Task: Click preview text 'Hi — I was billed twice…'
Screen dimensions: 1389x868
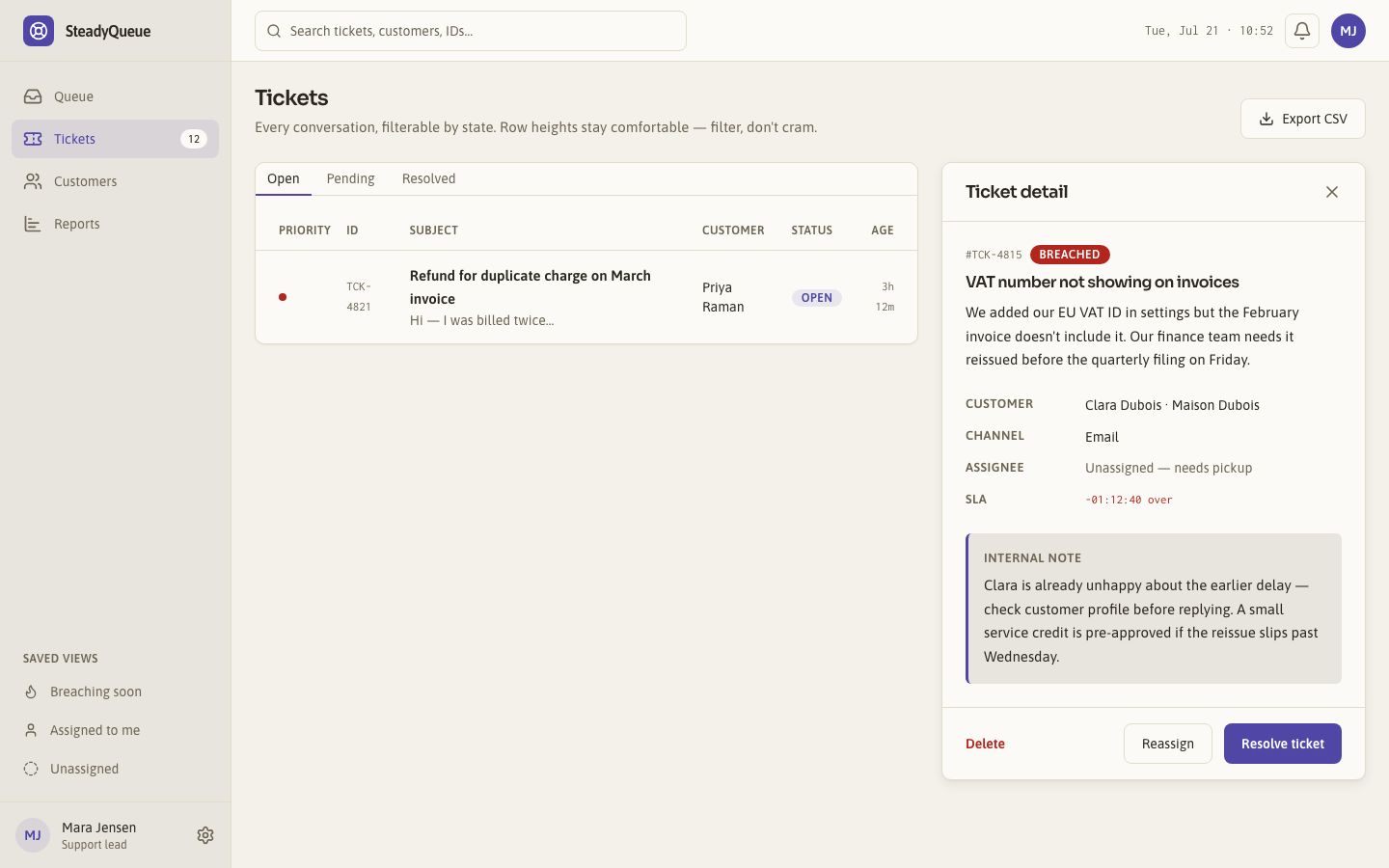Action: (x=481, y=320)
